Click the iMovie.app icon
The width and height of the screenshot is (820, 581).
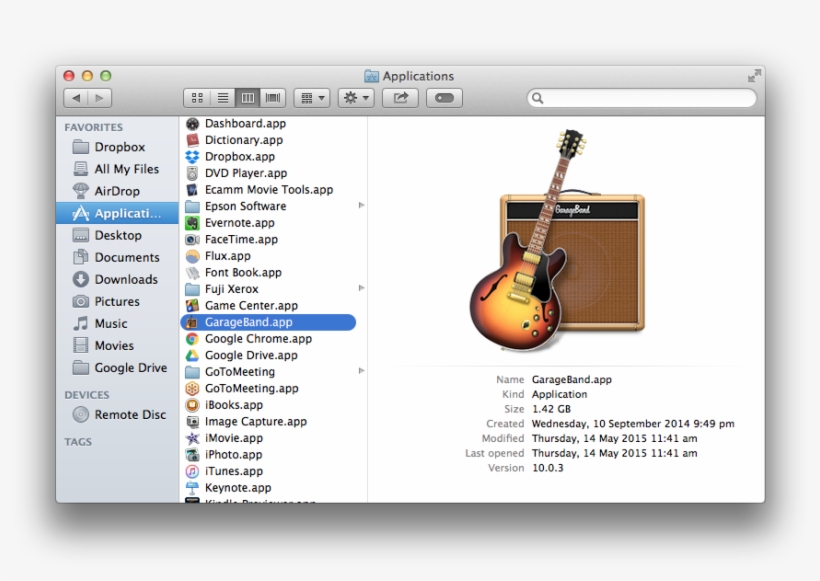(x=192, y=438)
